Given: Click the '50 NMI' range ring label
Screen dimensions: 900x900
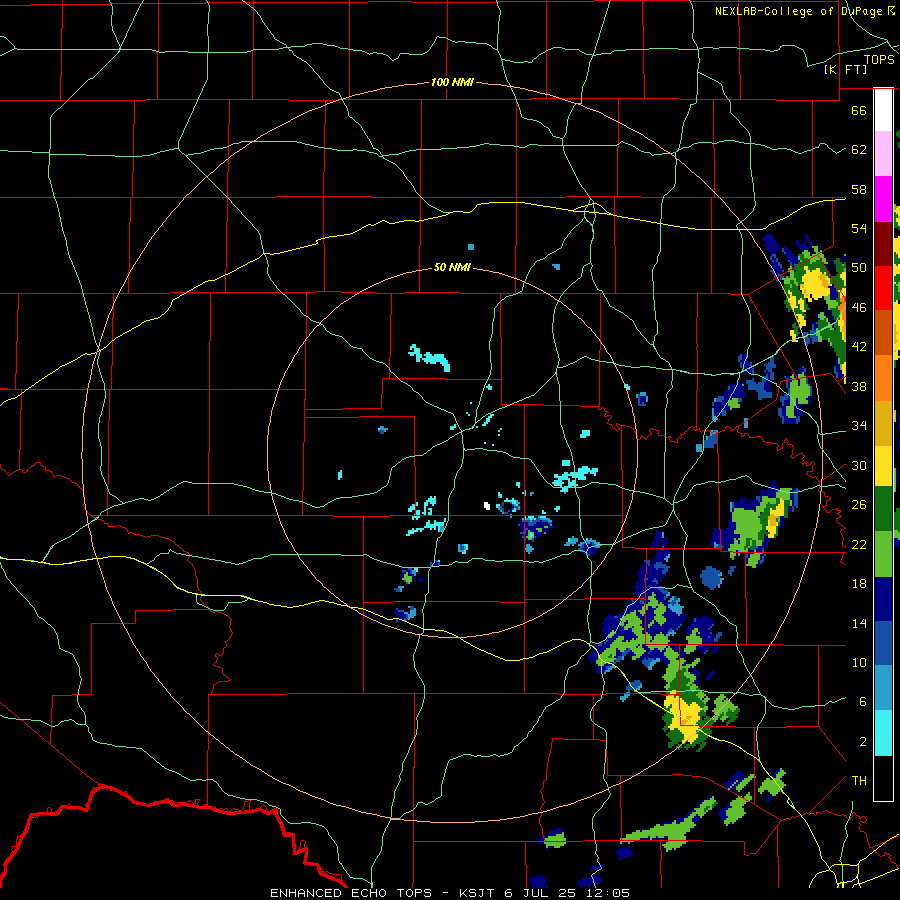Looking at the screenshot, I should click(x=452, y=267).
